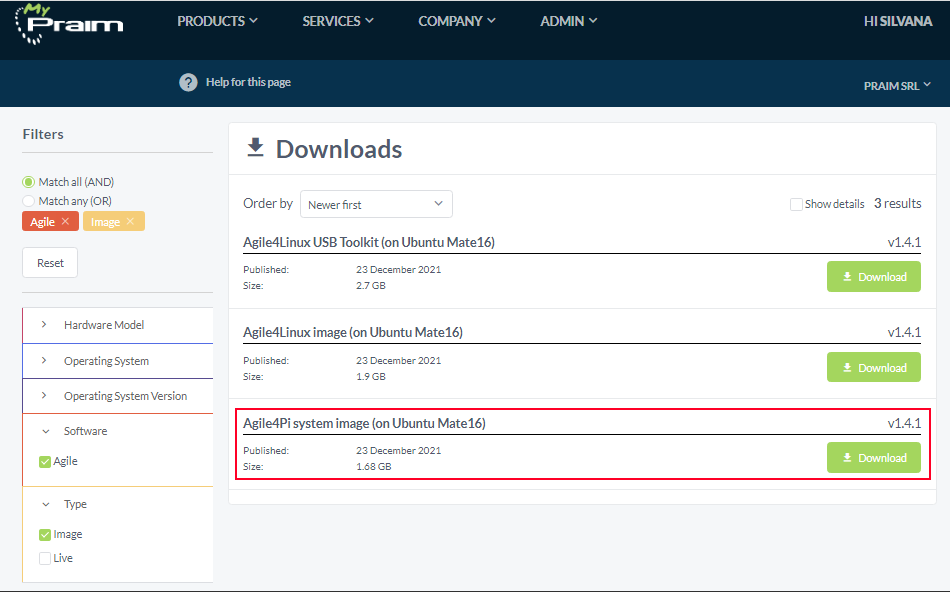Click the 1.68 GB size value
The image size is (950, 592).
374,467
